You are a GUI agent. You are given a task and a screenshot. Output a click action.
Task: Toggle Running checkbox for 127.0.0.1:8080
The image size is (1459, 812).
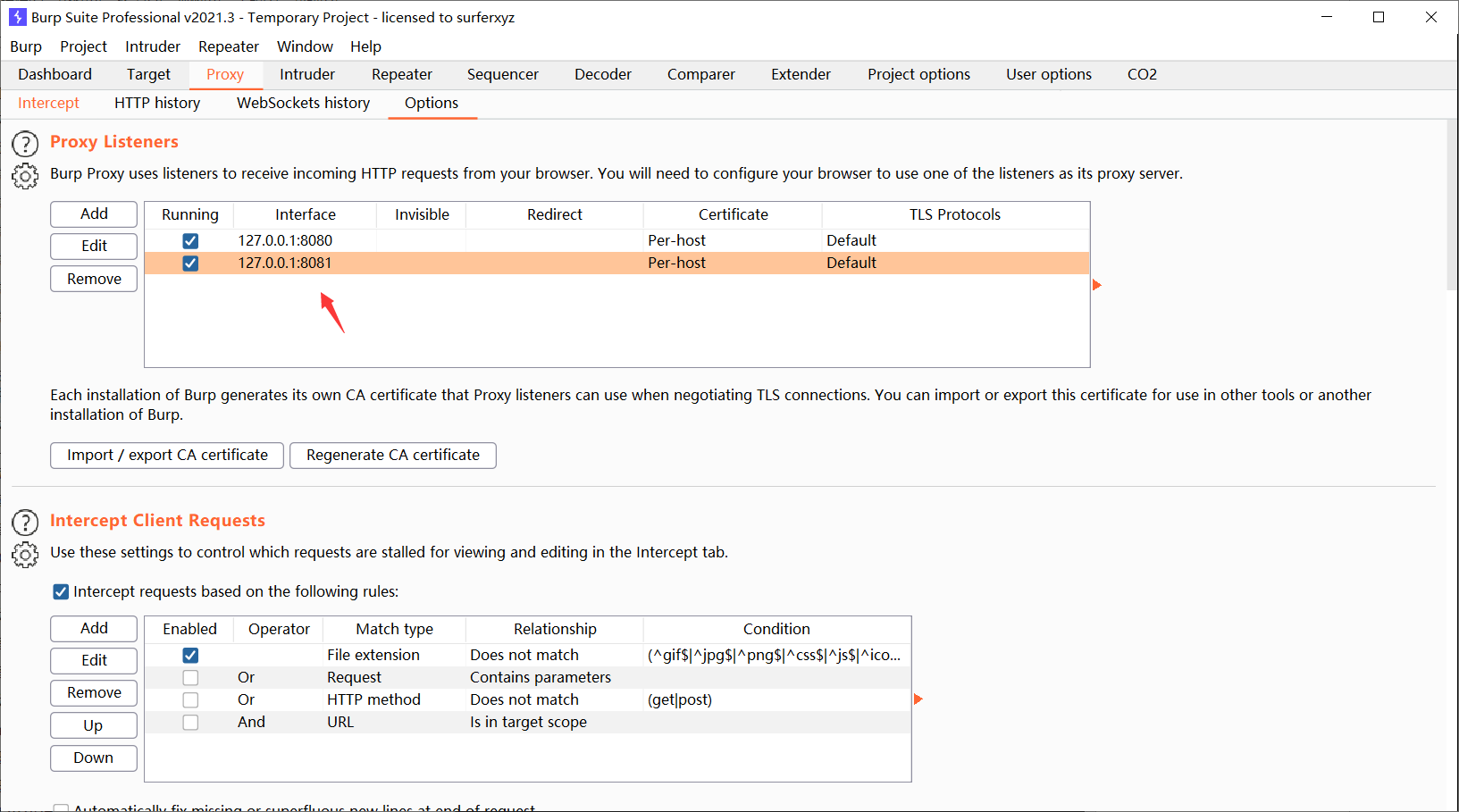190,240
